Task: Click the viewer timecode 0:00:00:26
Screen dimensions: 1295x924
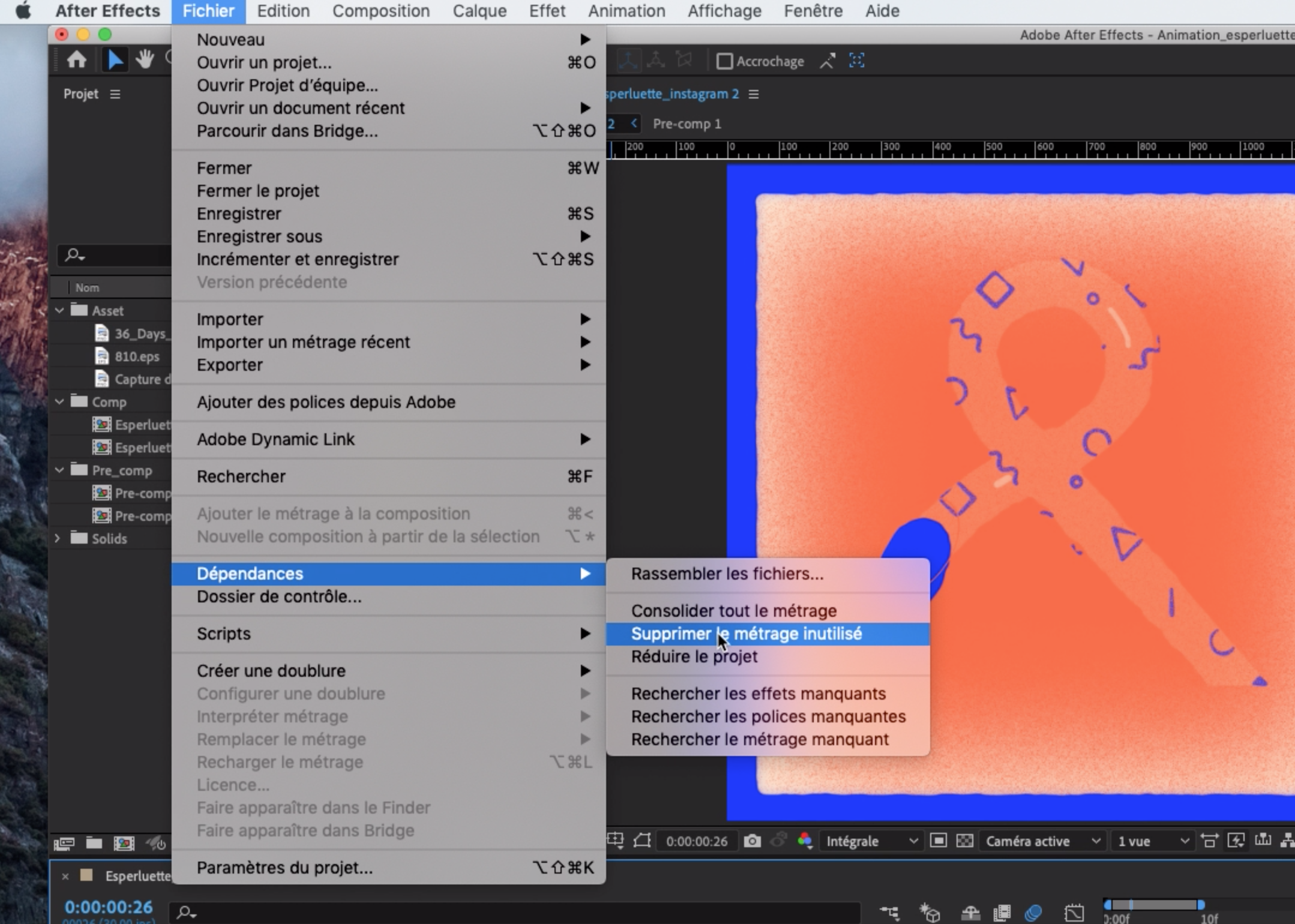Action: [x=697, y=841]
